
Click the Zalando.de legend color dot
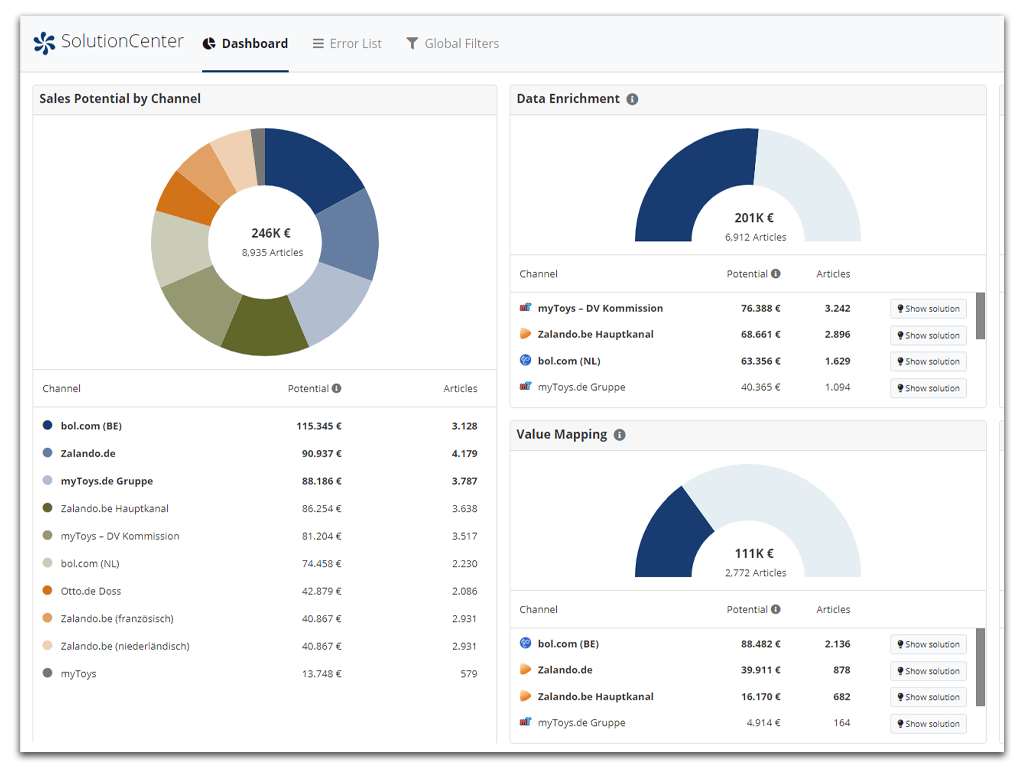click(47, 453)
